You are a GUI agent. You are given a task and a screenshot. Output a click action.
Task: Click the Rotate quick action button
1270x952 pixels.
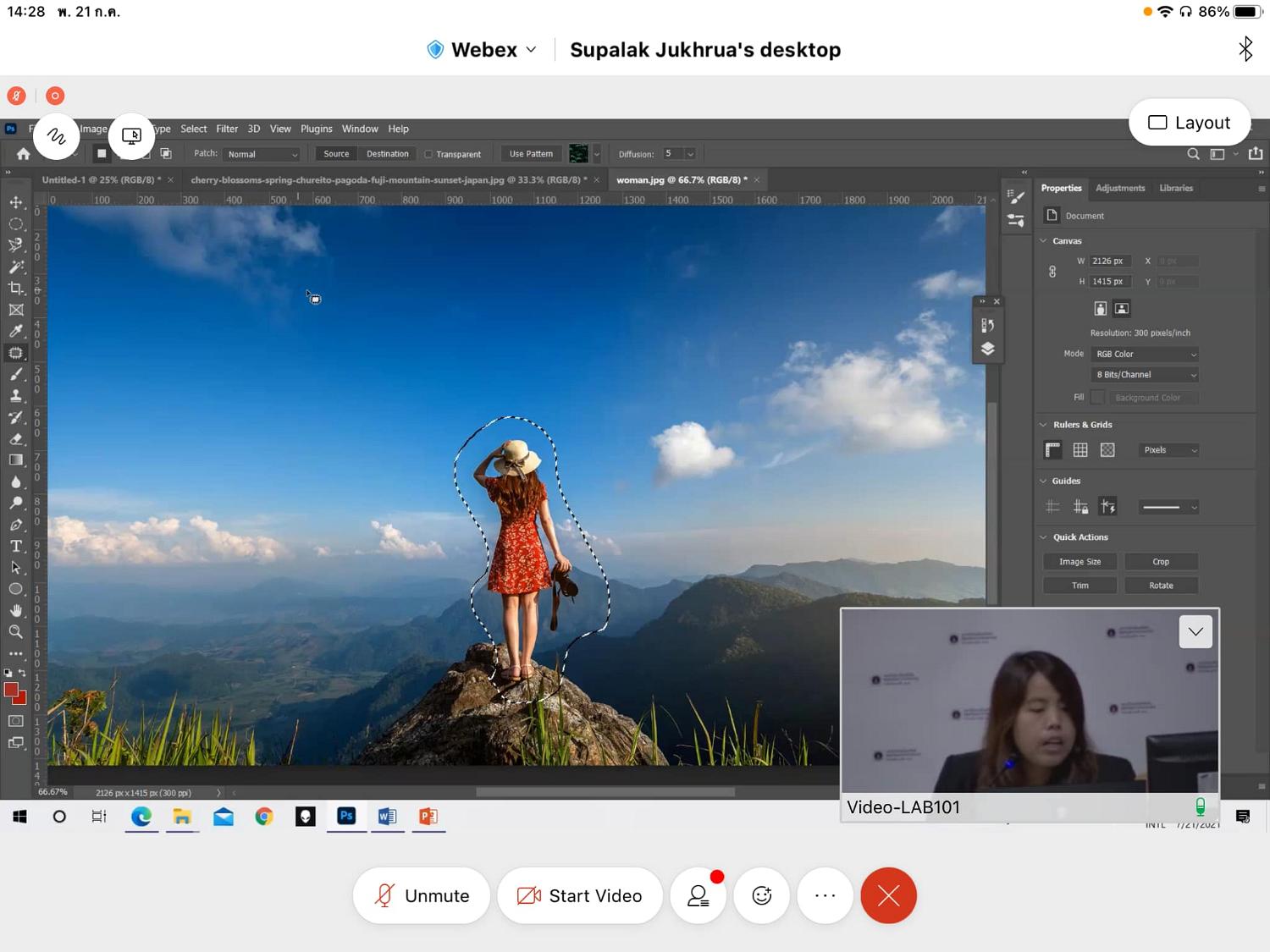point(1162,586)
